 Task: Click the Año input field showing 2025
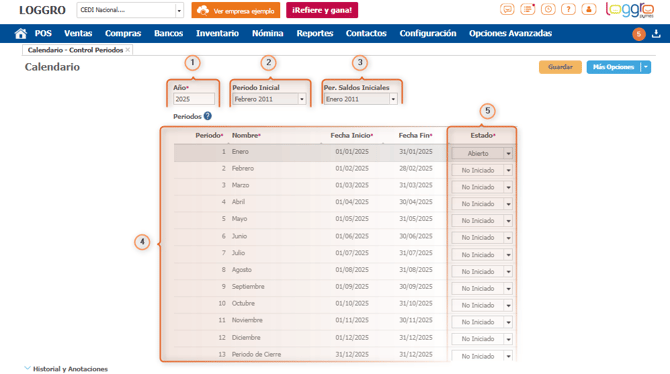(194, 99)
